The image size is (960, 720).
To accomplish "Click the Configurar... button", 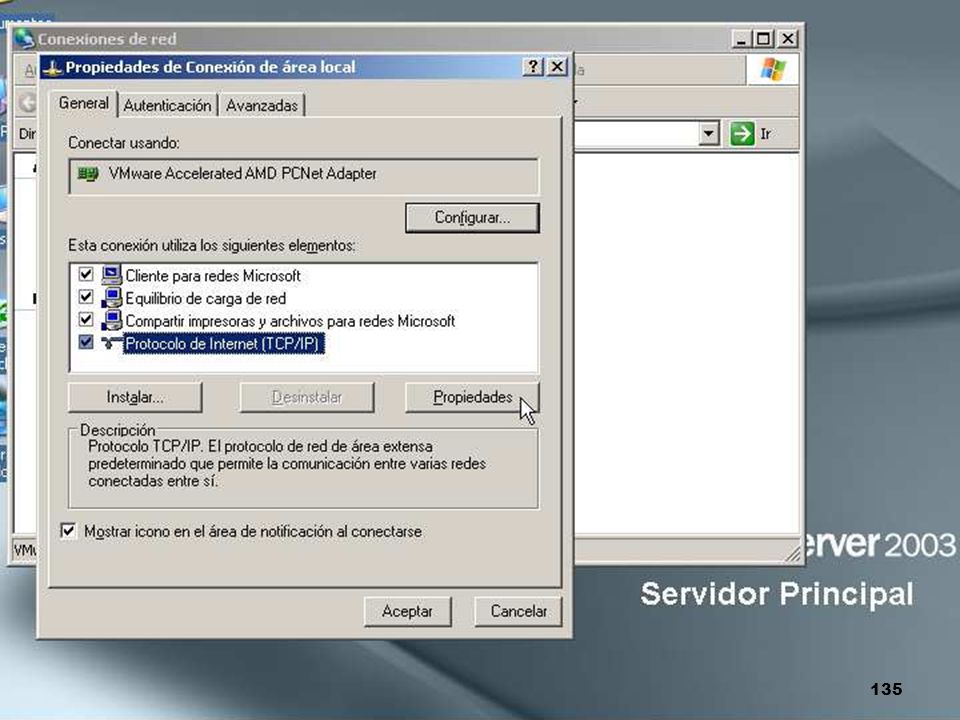I will click(472, 218).
